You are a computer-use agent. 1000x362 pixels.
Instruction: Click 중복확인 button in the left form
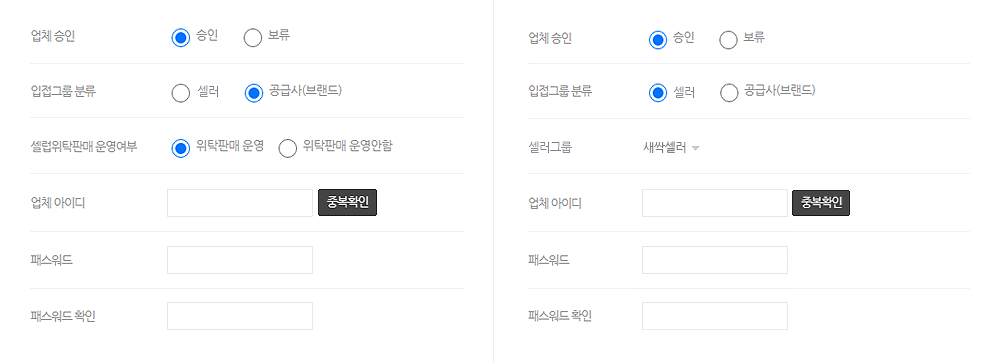coord(348,203)
